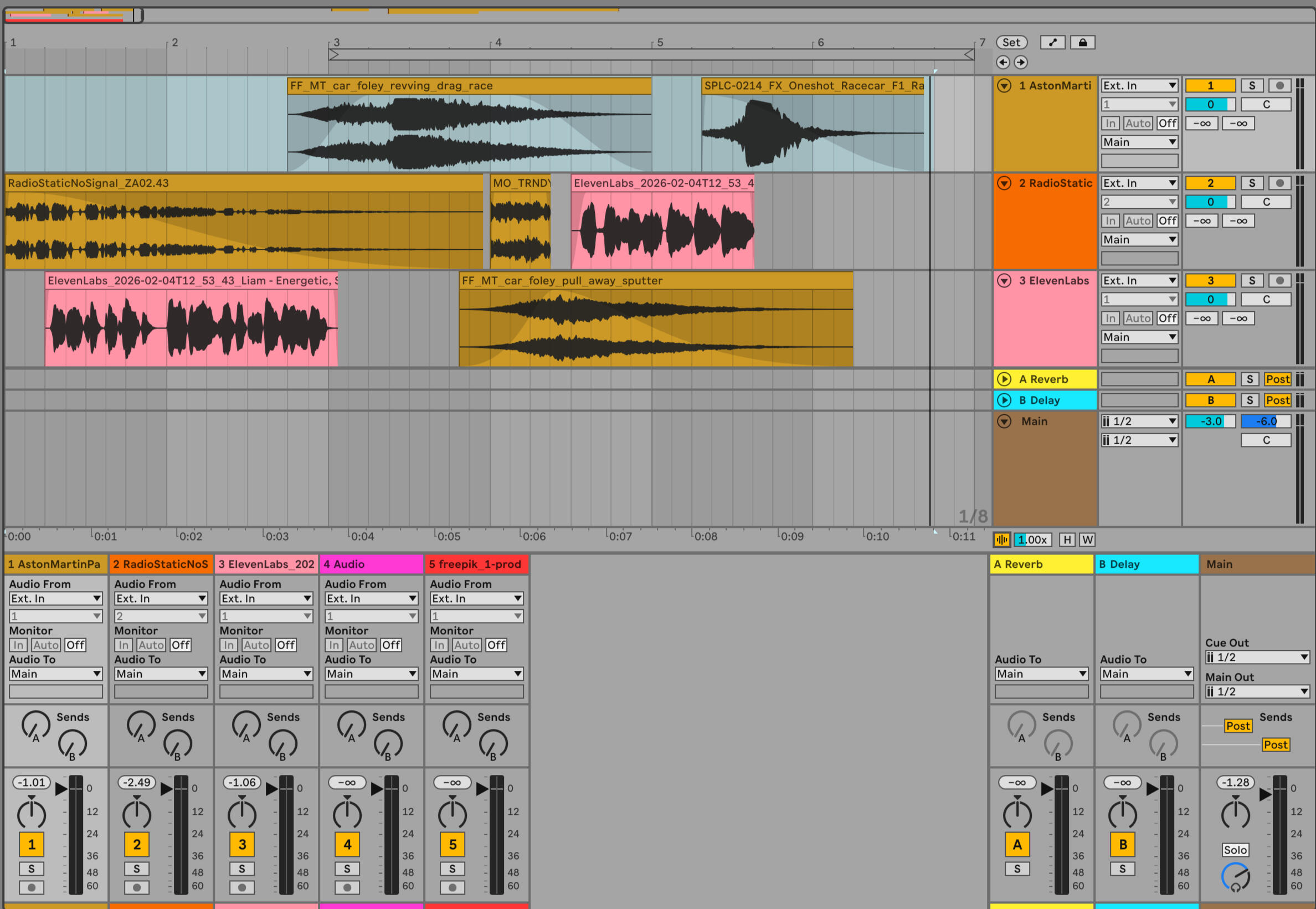Image resolution: width=1316 pixels, height=909 pixels.
Task: Select the SPLC-0214 Racecar audio clip
Action: point(812,85)
